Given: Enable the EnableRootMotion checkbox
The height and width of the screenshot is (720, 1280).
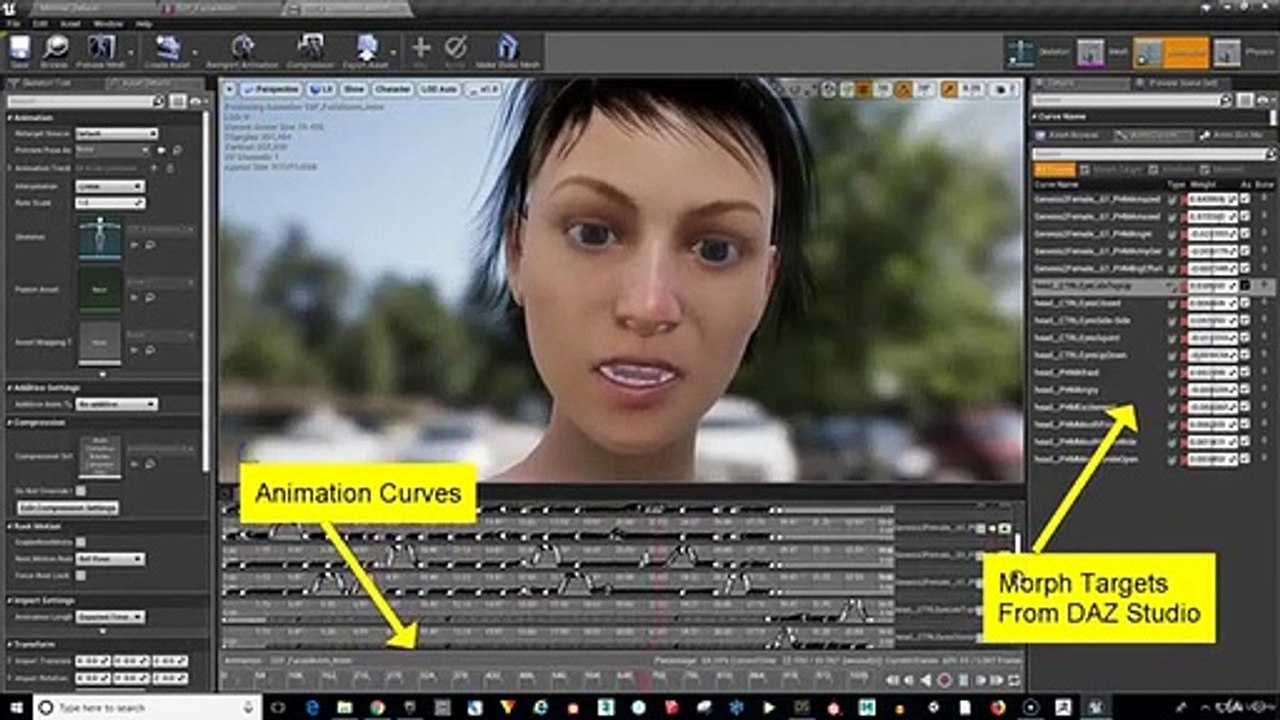Looking at the screenshot, I should [81, 542].
